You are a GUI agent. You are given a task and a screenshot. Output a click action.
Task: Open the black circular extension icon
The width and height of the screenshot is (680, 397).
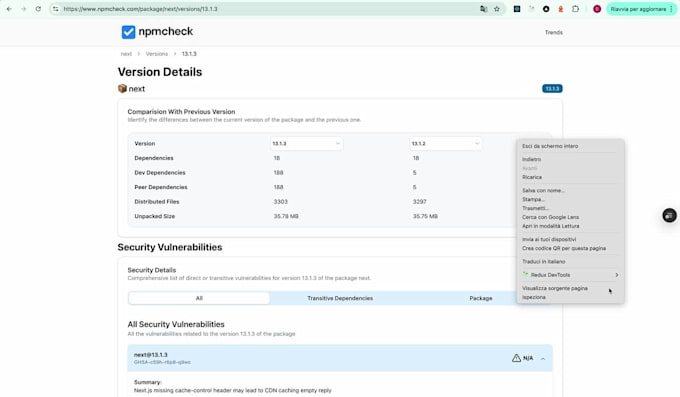click(546, 9)
